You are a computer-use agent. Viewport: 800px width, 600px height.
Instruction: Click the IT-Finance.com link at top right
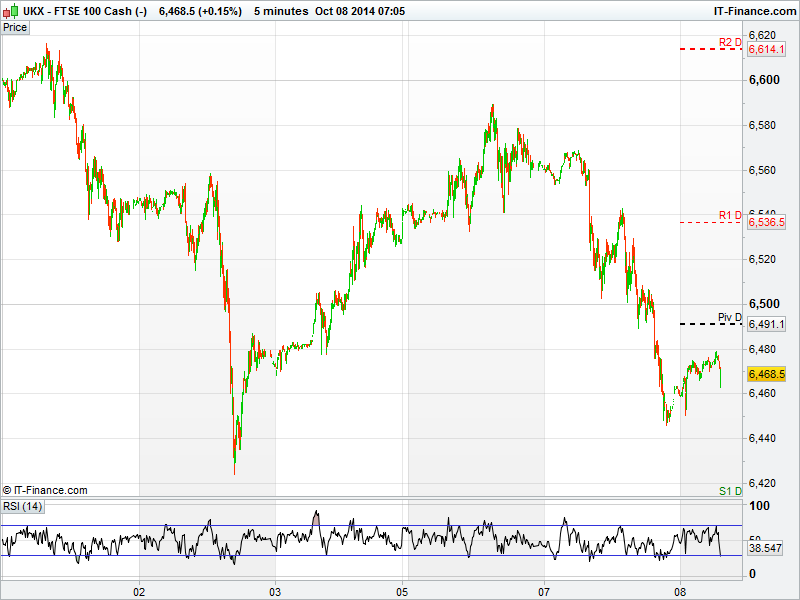click(x=752, y=10)
